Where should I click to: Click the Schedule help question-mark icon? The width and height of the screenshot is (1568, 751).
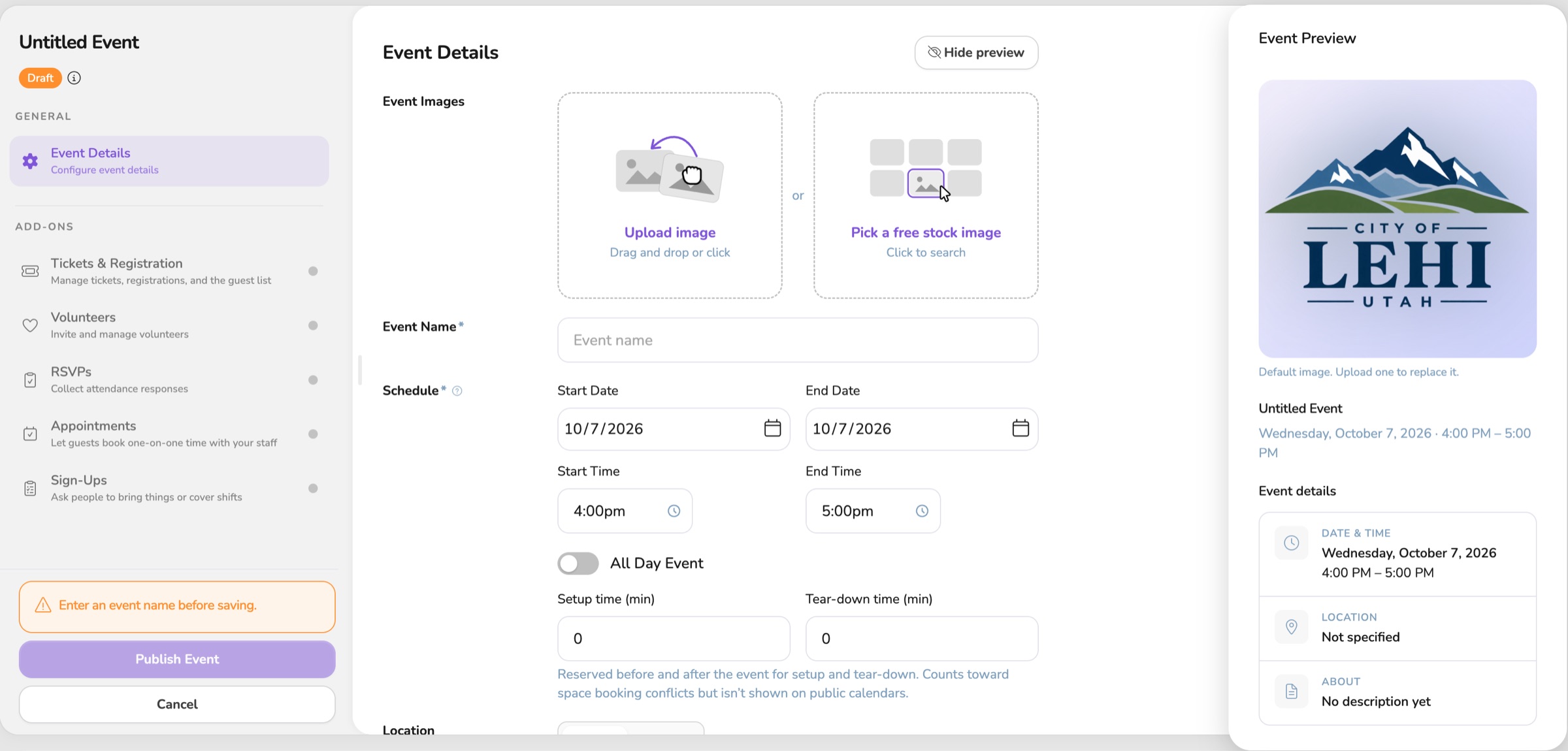457,391
